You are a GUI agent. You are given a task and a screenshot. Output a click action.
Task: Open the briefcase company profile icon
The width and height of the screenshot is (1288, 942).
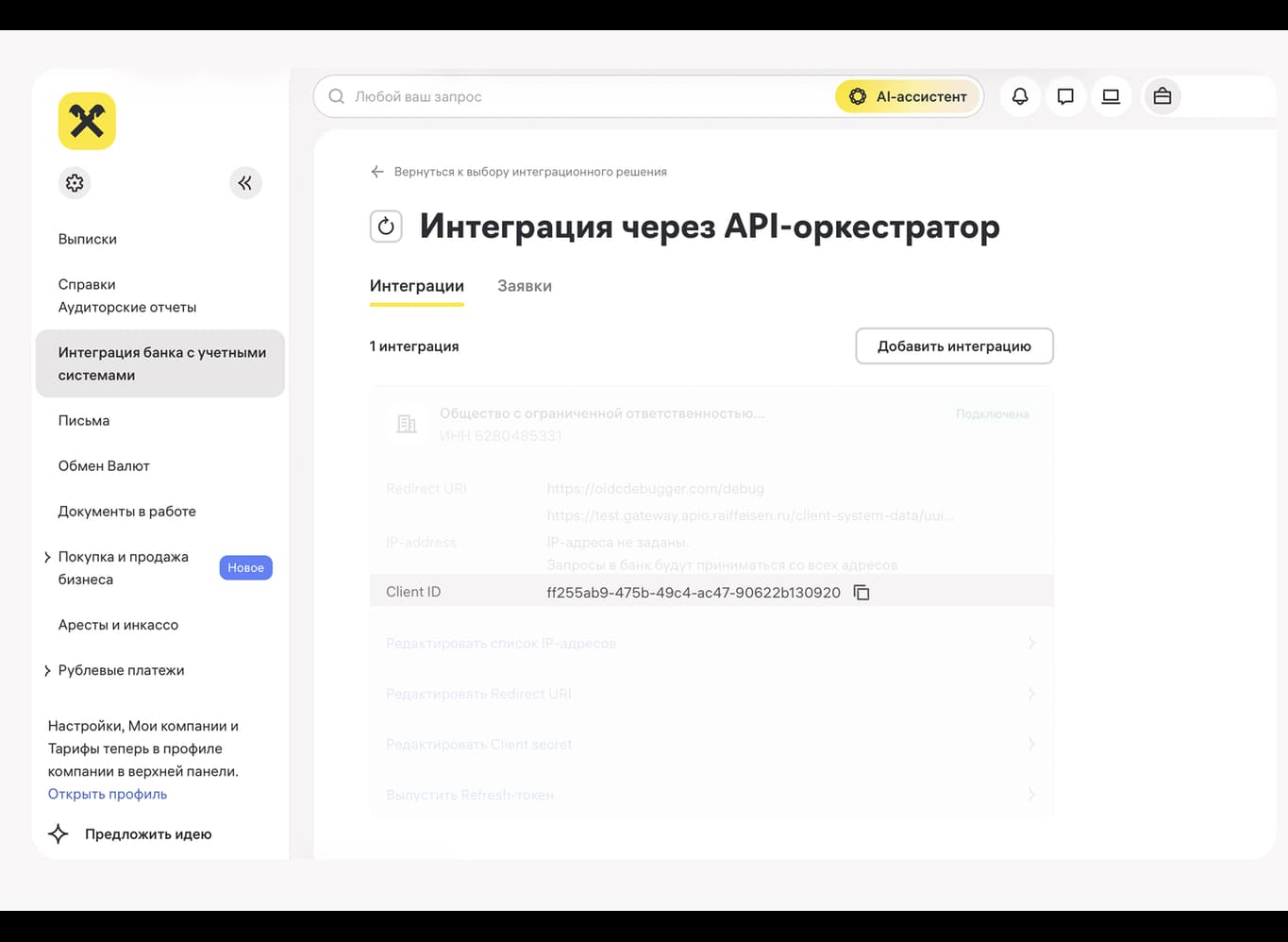coord(1162,96)
